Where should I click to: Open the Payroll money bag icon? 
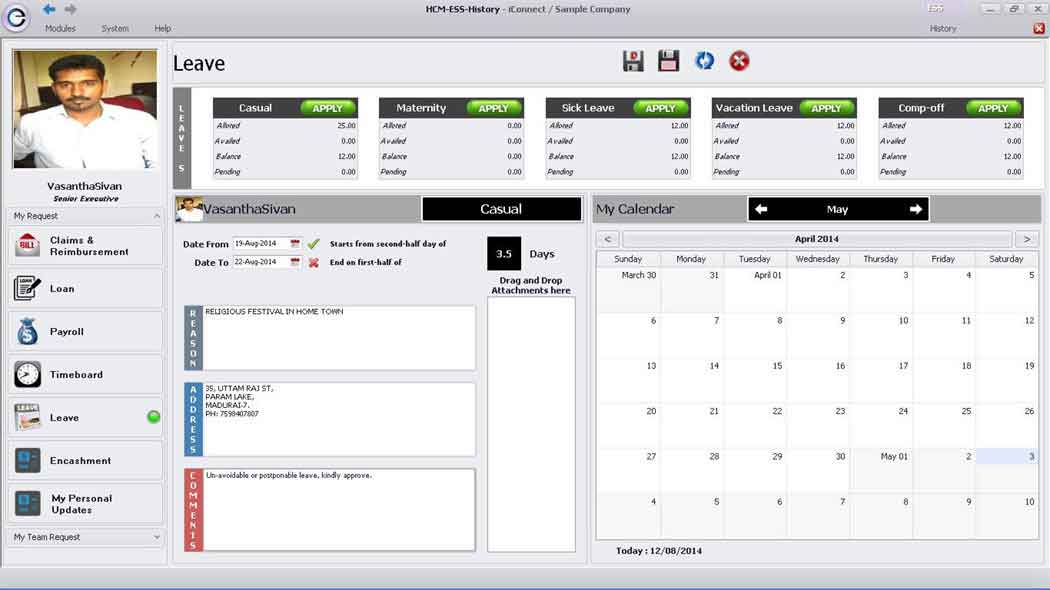coord(28,331)
